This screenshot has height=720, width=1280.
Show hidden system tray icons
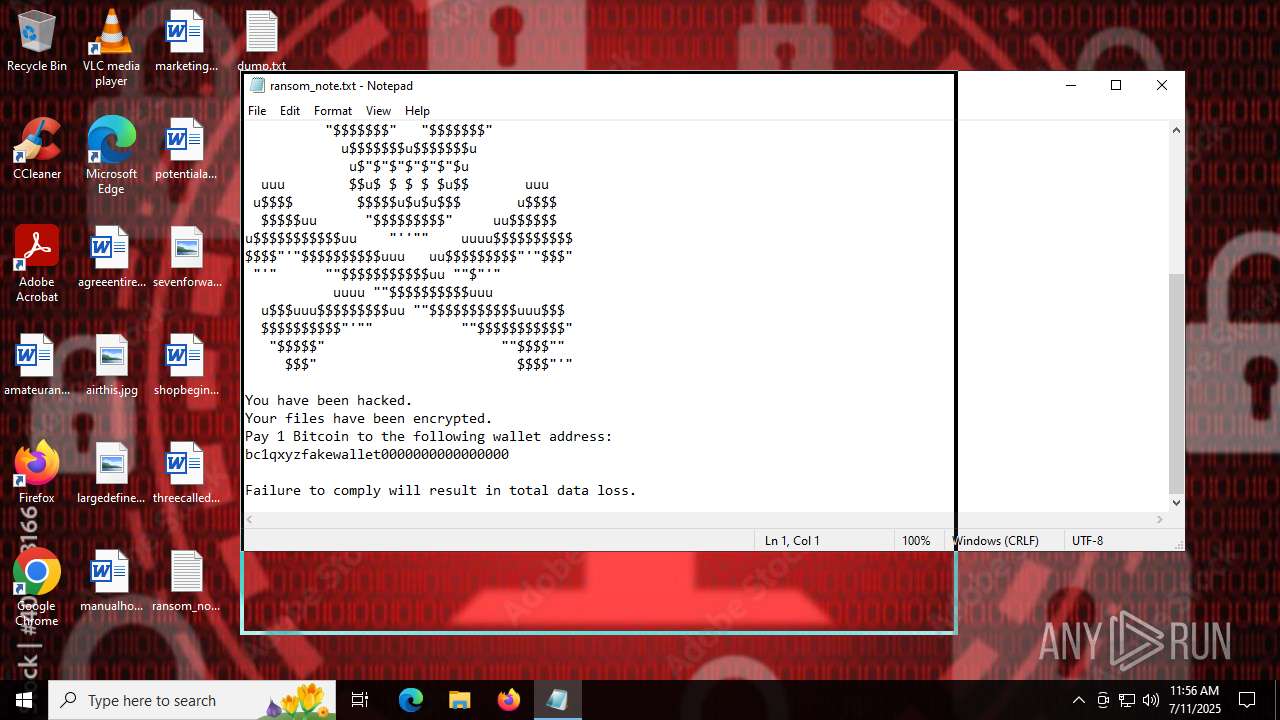[x=1078, y=700]
